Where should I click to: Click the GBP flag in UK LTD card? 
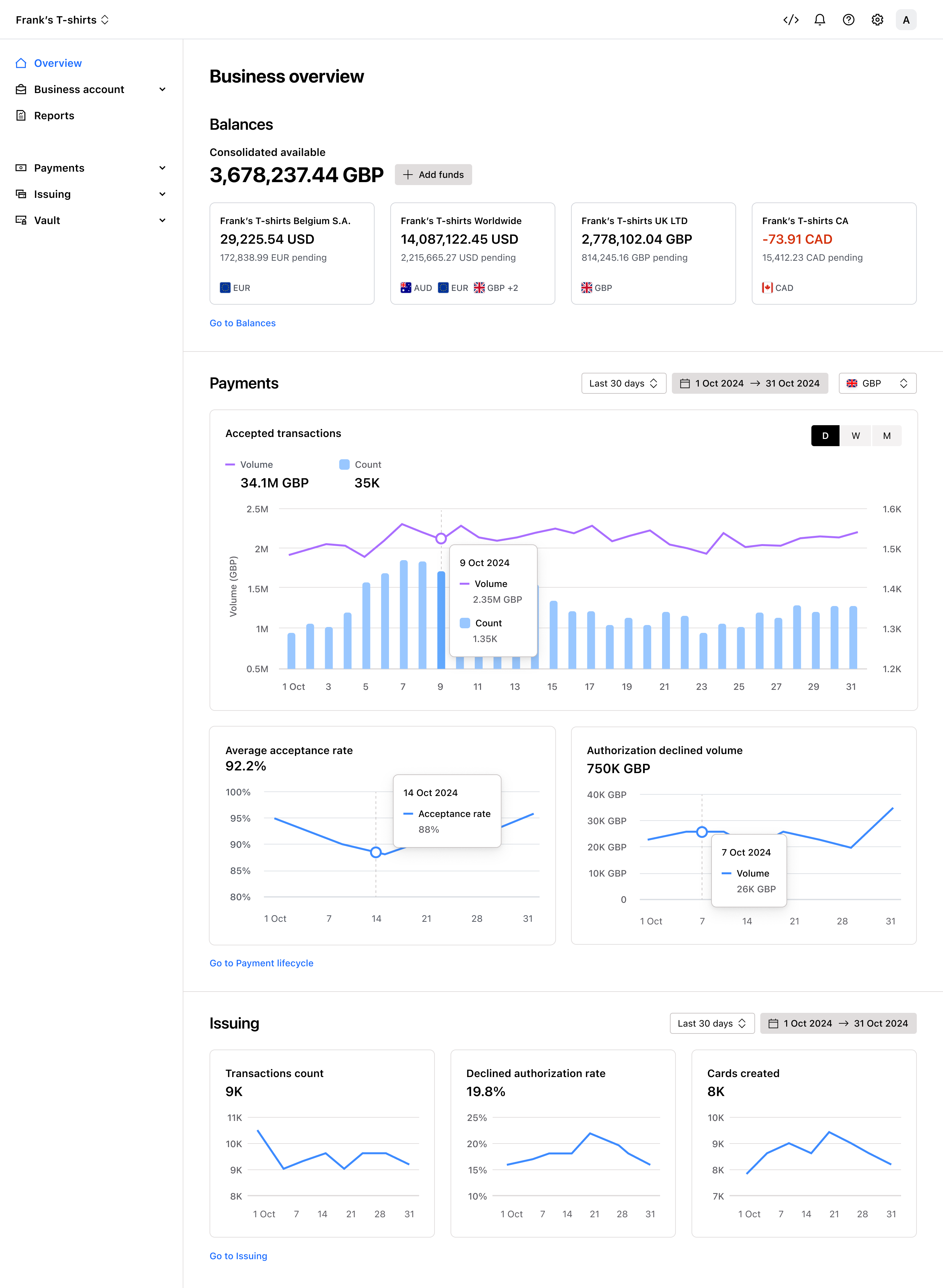pos(587,288)
